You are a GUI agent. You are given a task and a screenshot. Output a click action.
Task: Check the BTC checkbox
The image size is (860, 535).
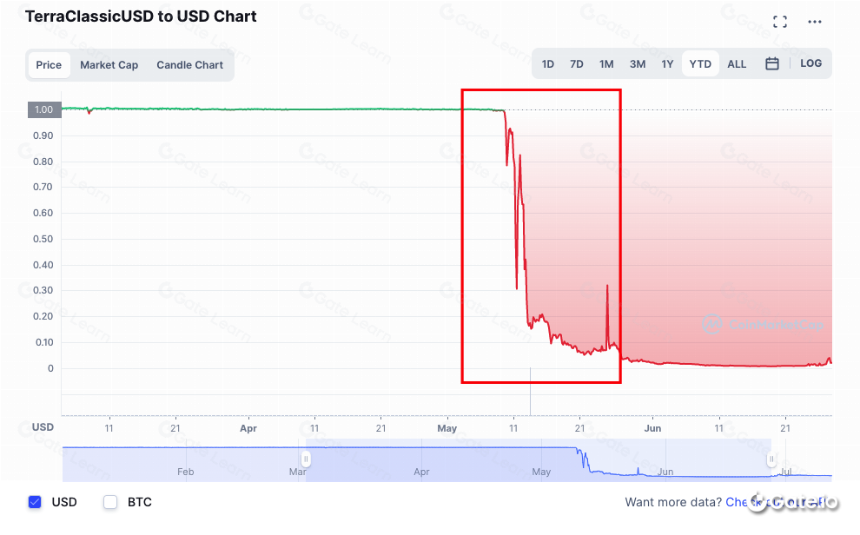(110, 502)
